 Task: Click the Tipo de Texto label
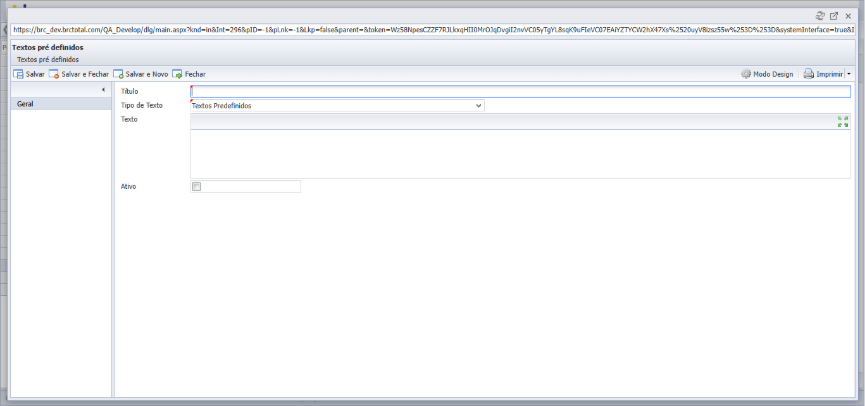[x=142, y=105]
